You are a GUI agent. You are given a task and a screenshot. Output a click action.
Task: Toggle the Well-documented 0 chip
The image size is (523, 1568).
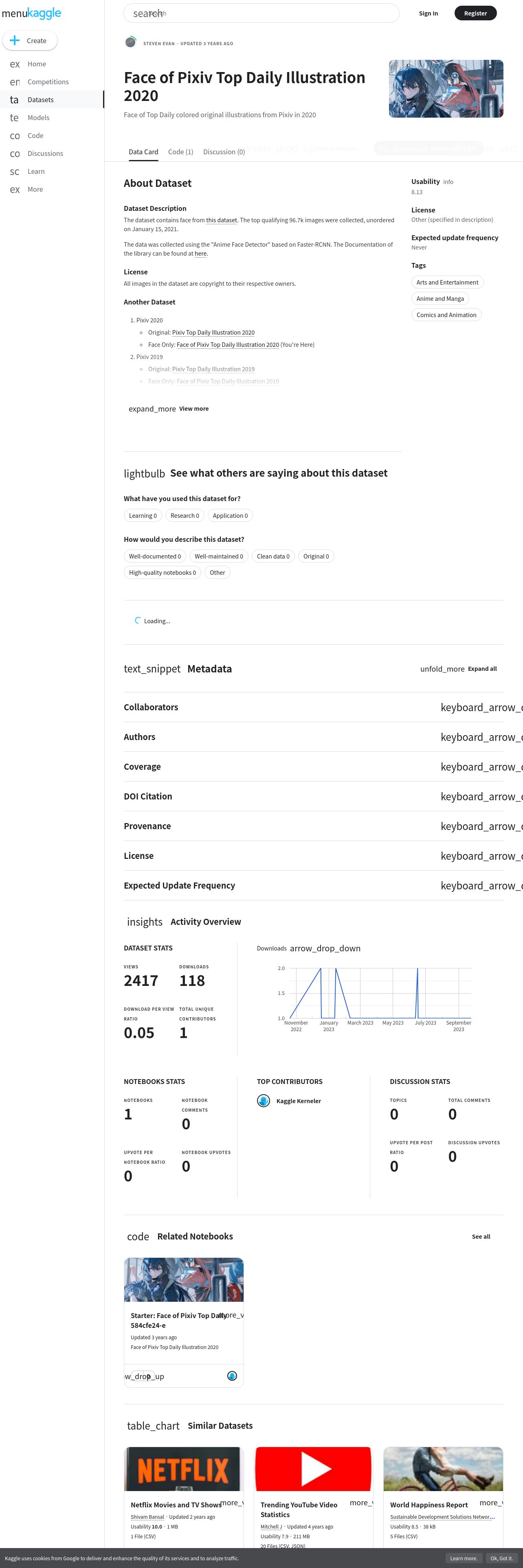coord(155,556)
